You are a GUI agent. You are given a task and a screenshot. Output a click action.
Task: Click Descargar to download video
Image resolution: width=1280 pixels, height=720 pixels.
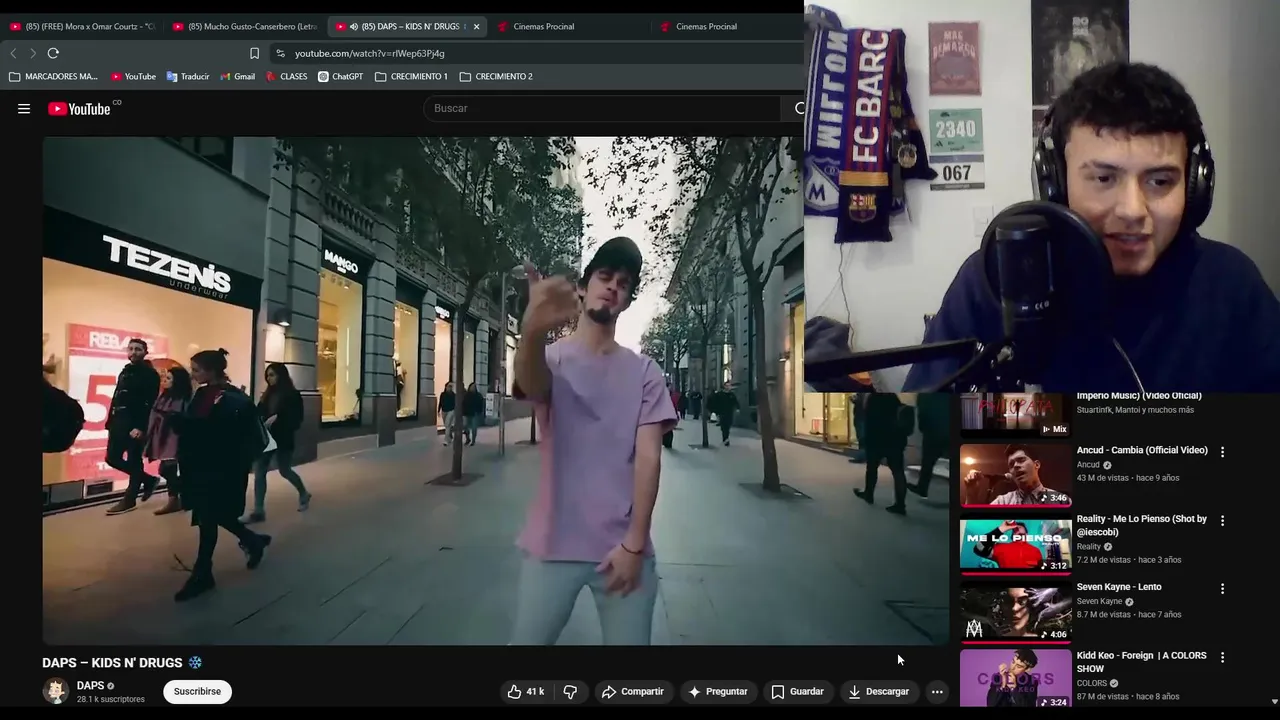tap(879, 691)
